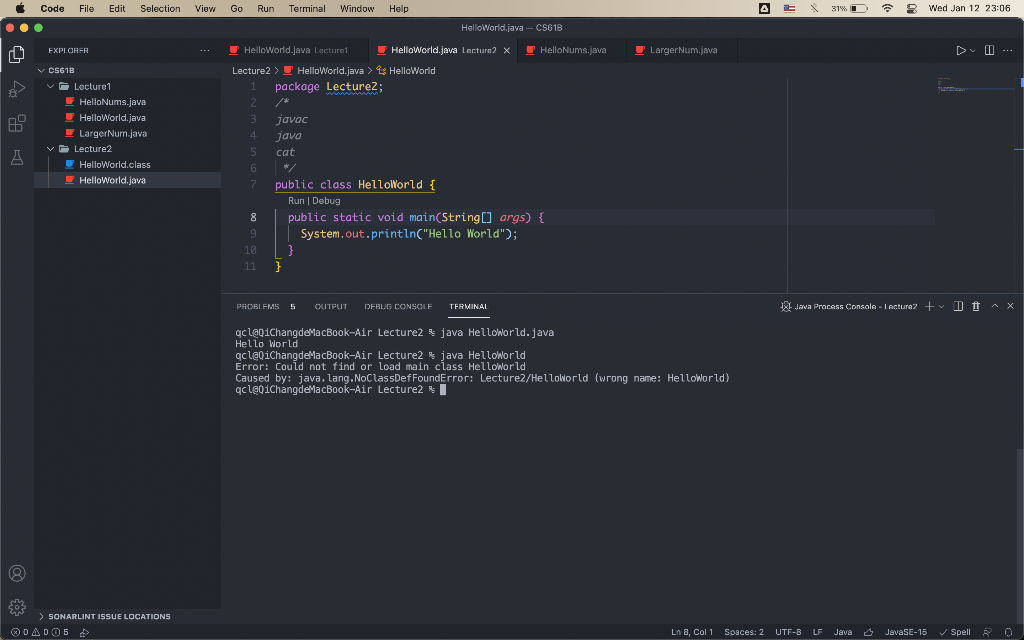This screenshot has width=1024, height=640.
Task: Open run options dropdown arrow
Action: point(972,50)
